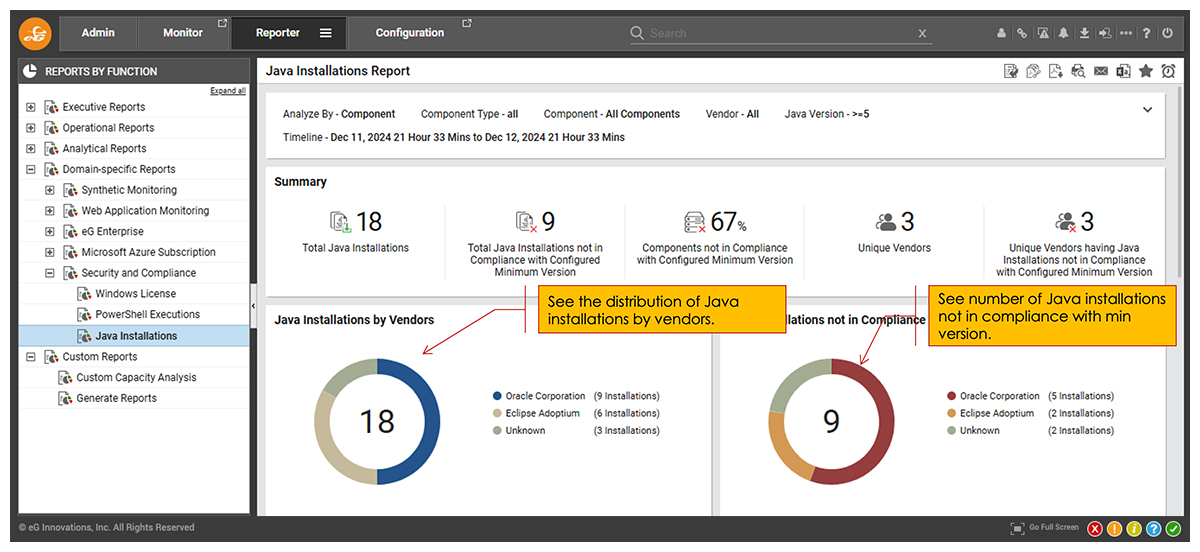Open the notifications bell icon

(x=1064, y=33)
